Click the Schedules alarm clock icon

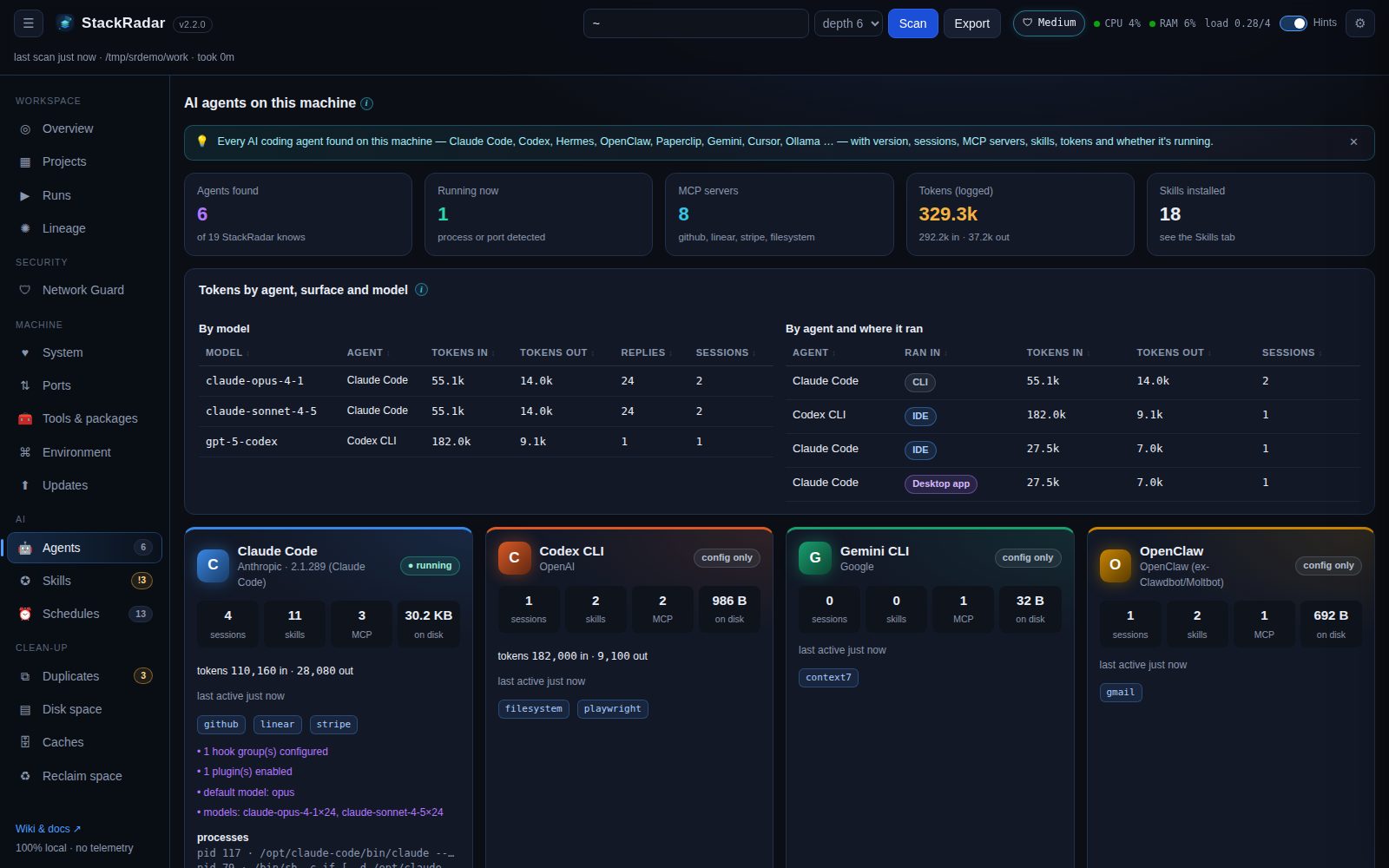25,614
